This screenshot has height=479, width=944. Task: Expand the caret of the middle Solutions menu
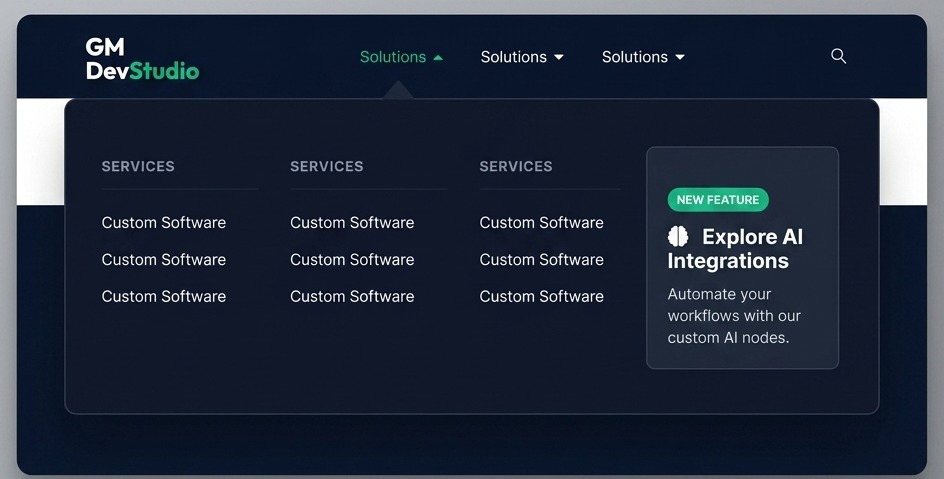559,57
